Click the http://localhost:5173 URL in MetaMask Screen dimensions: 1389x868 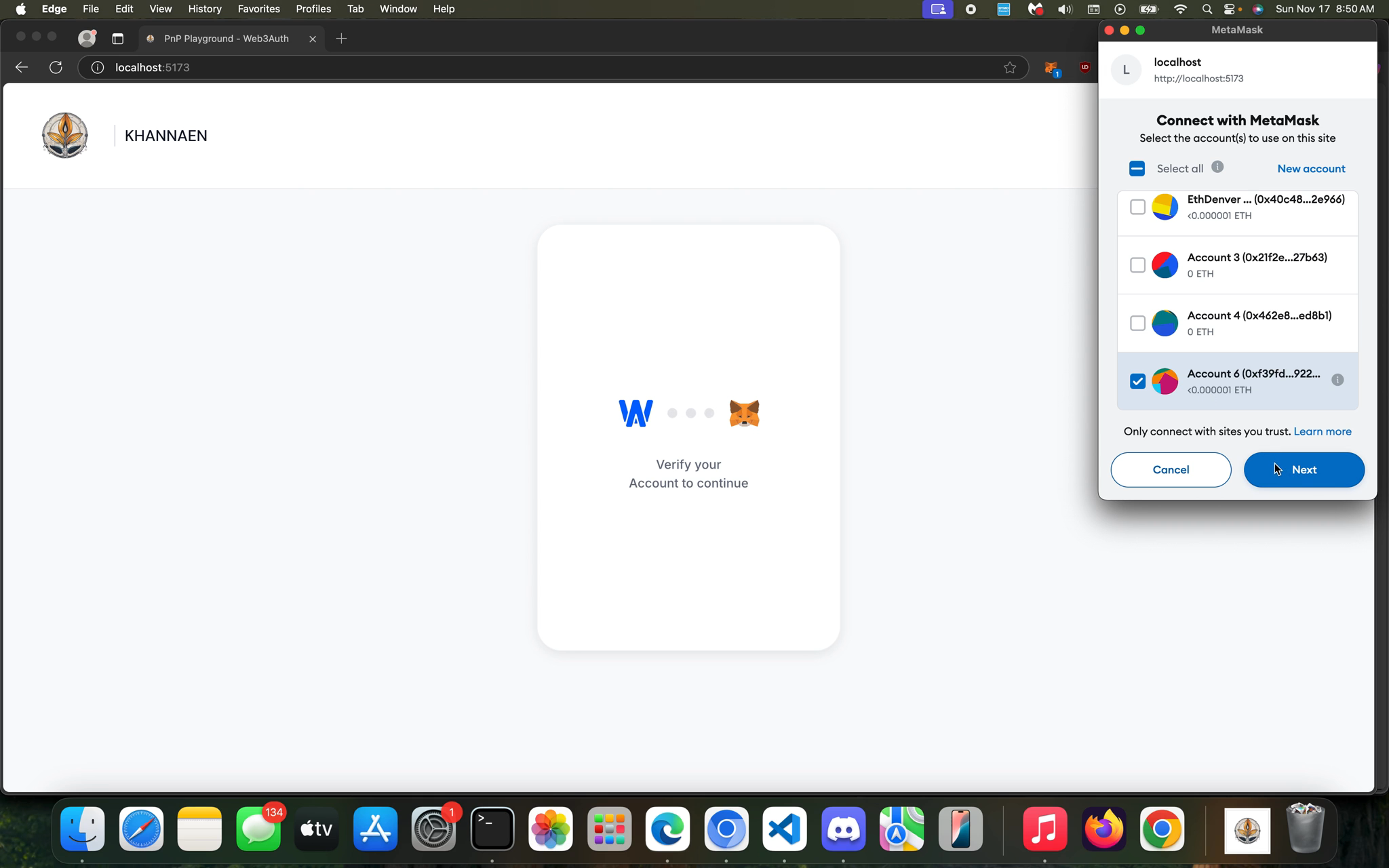tap(1198, 79)
